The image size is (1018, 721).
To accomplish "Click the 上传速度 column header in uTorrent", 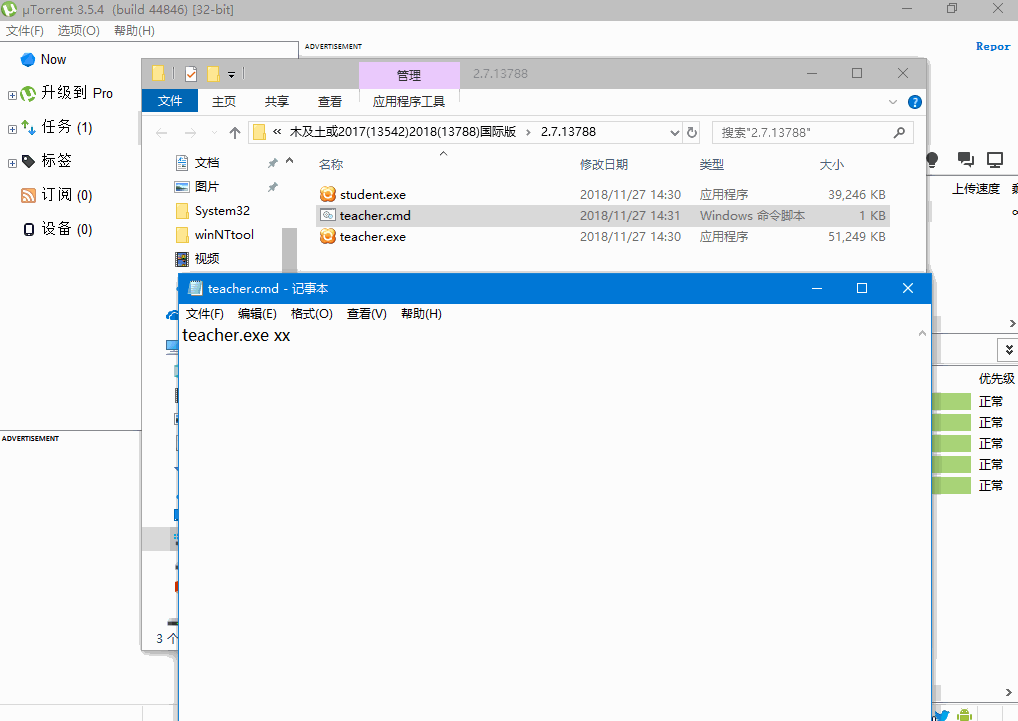I will [976, 189].
